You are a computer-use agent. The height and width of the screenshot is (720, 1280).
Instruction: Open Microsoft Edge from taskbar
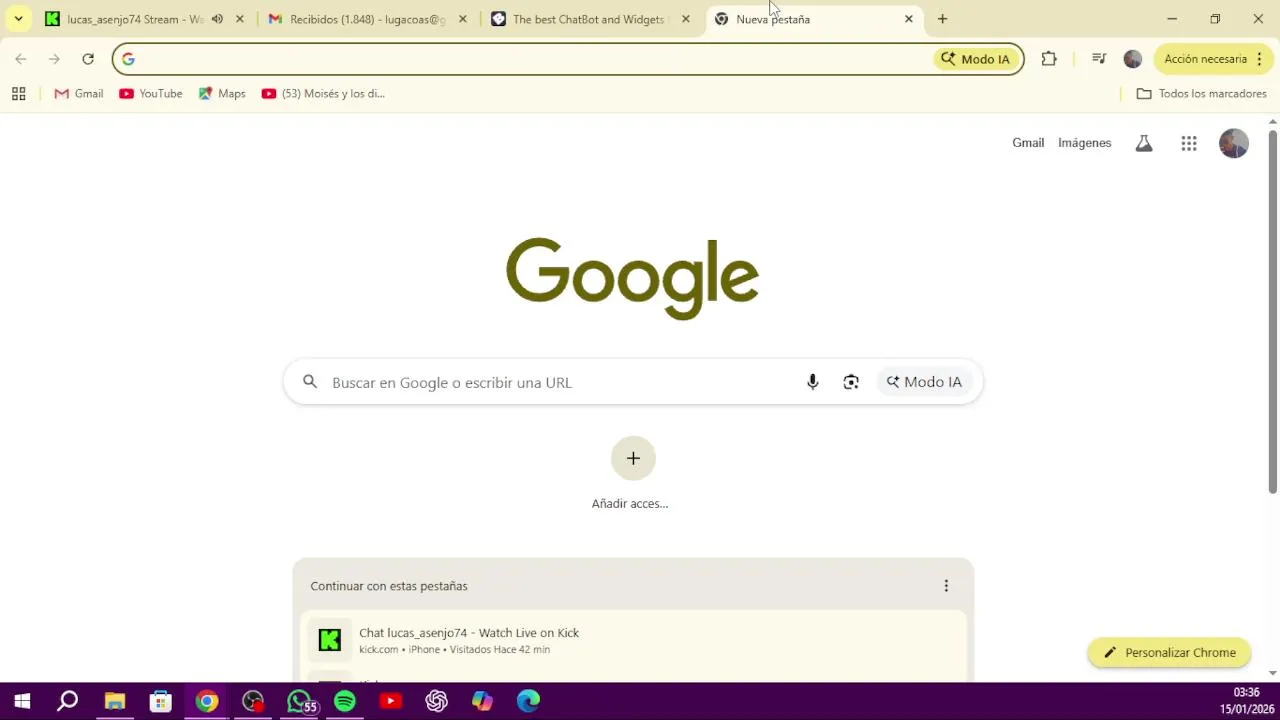point(529,701)
